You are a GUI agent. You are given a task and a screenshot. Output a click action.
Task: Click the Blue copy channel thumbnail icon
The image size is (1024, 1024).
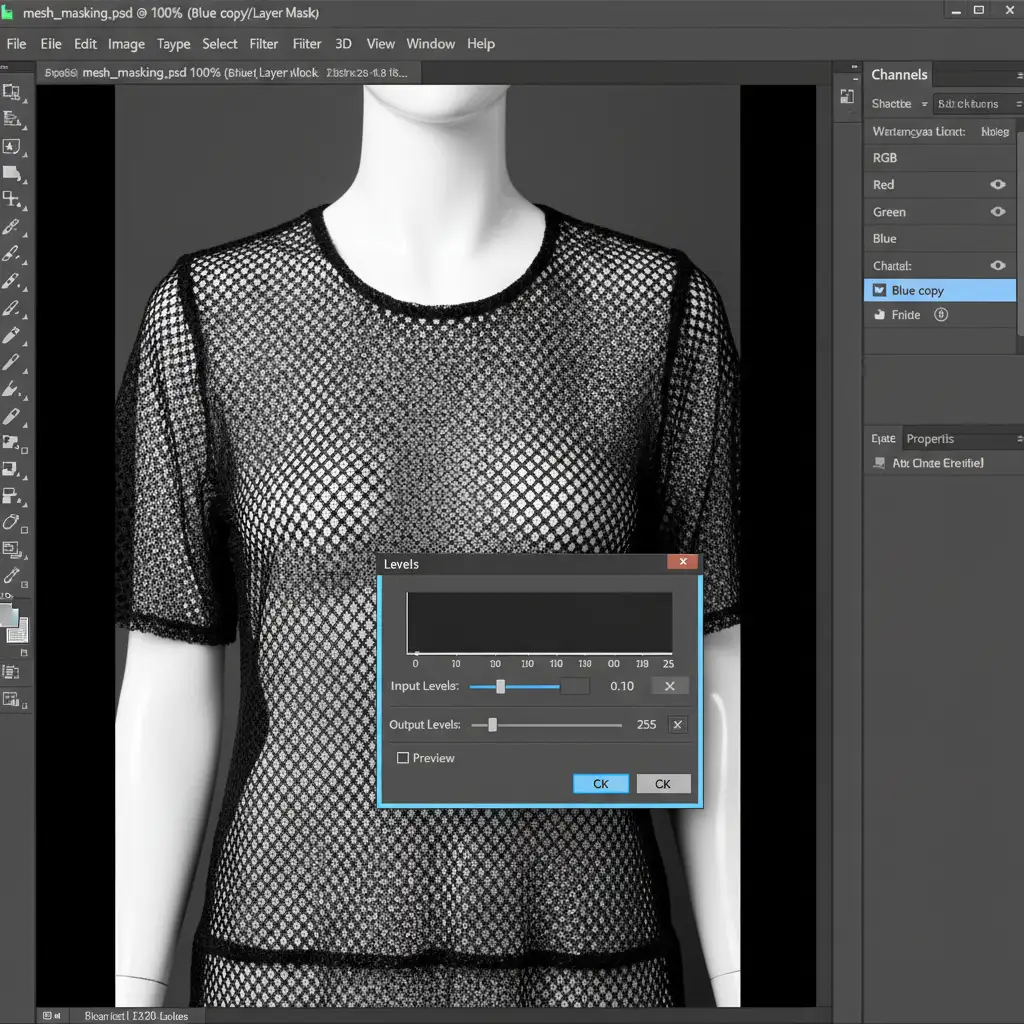click(x=879, y=291)
